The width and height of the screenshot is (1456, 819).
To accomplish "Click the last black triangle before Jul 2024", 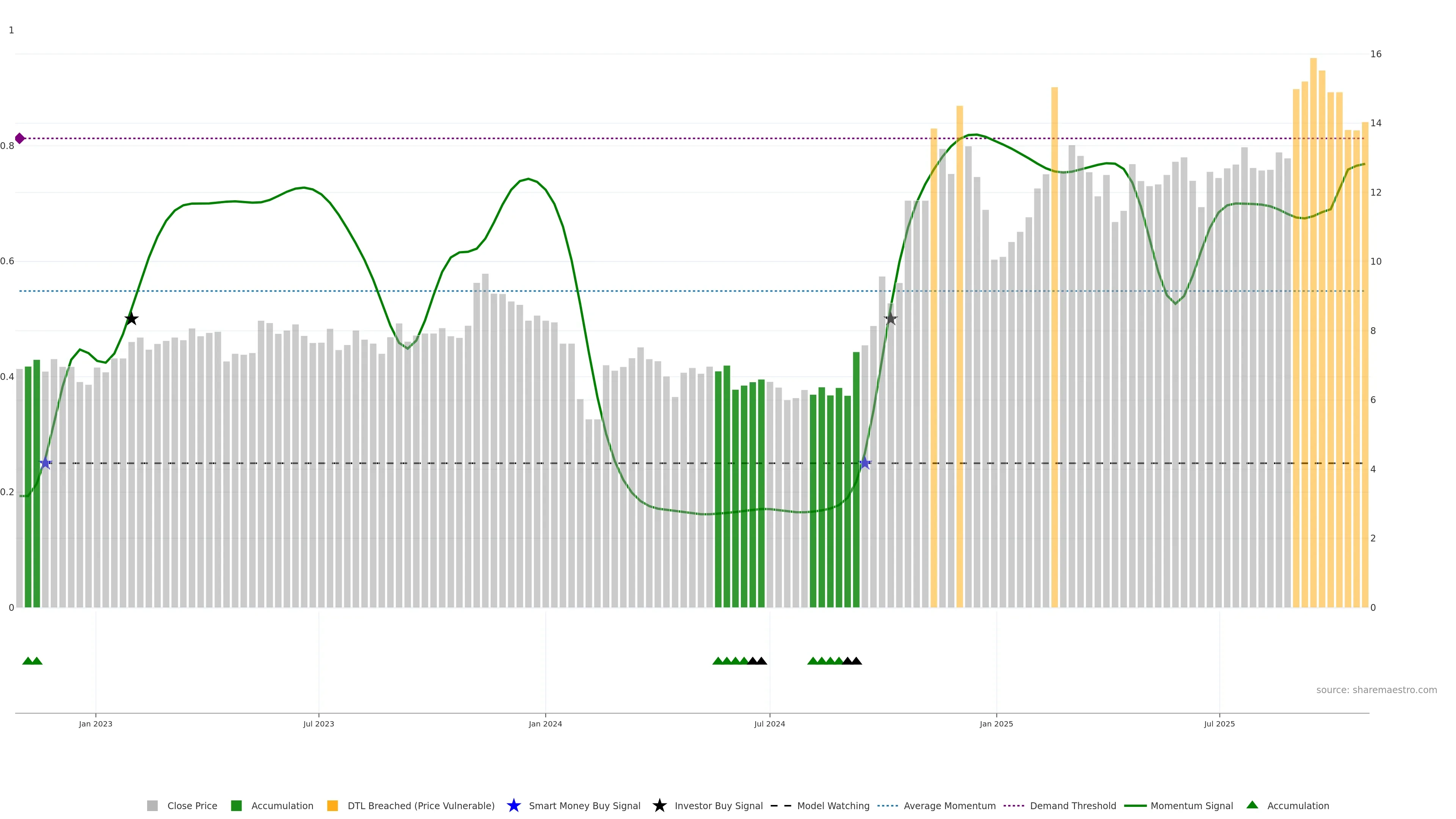I will click(761, 661).
